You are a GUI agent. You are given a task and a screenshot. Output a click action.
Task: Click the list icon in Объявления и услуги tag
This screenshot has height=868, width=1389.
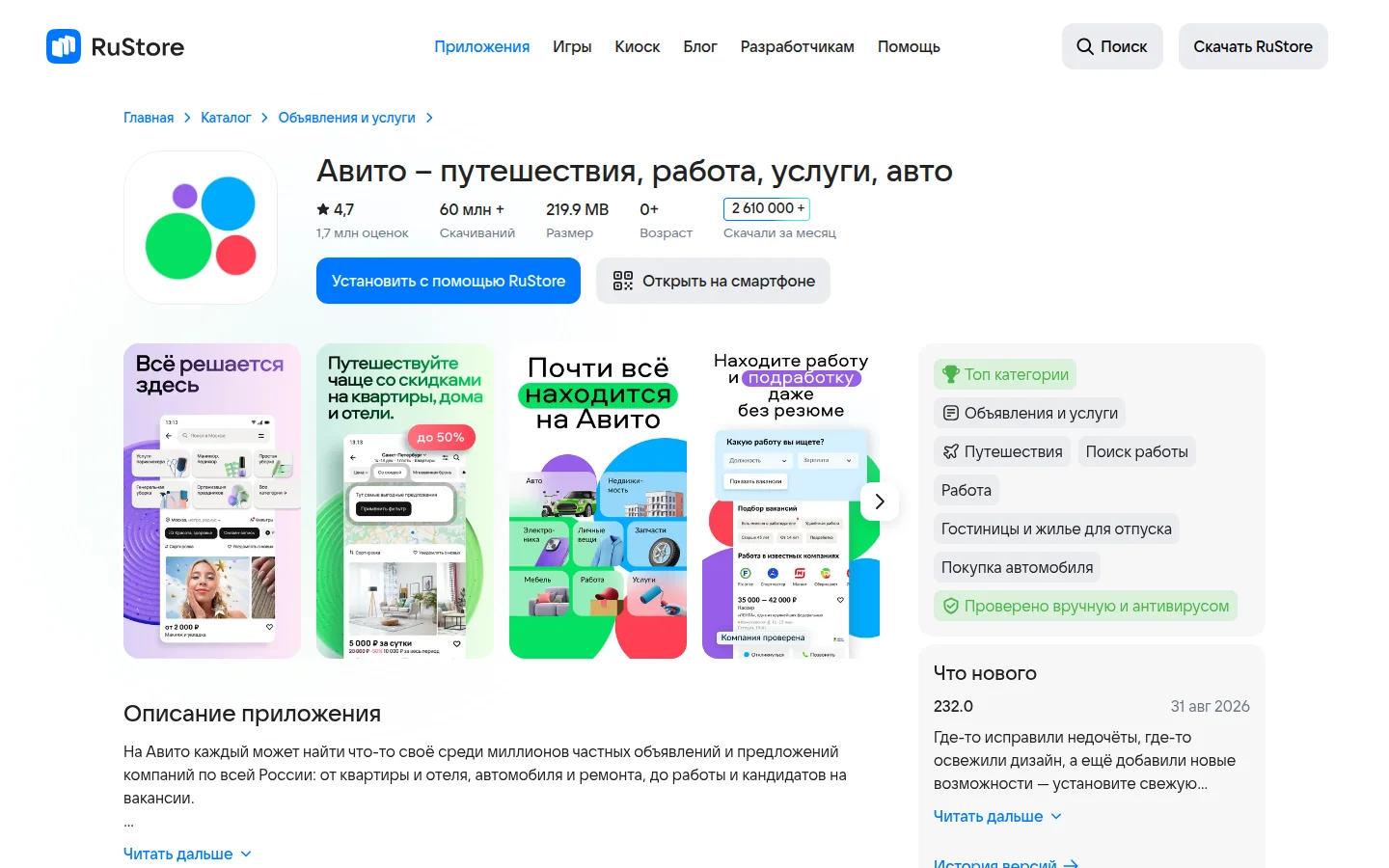coord(951,413)
